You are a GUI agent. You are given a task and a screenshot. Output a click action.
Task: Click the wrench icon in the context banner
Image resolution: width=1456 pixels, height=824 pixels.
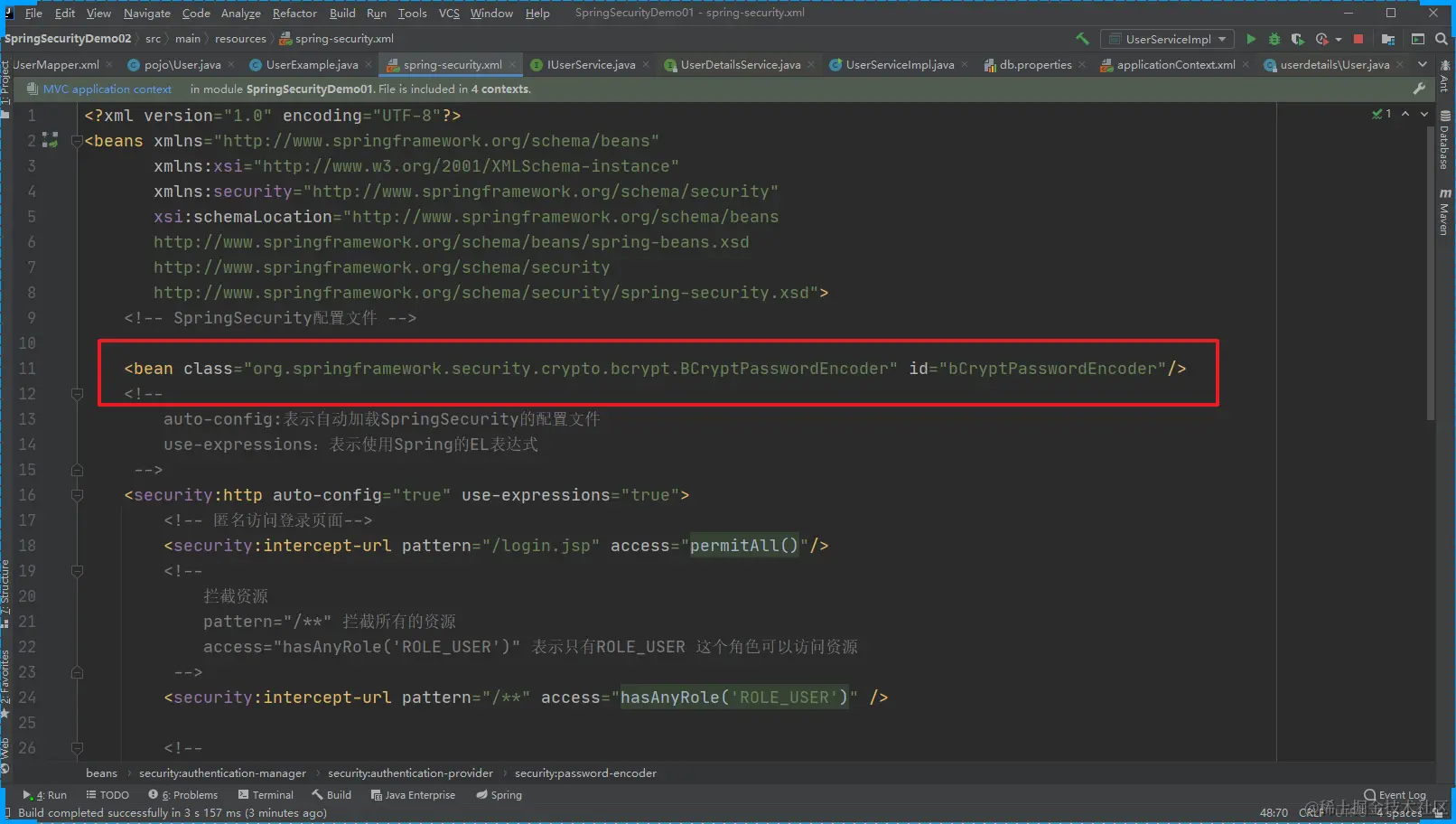[1419, 89]
